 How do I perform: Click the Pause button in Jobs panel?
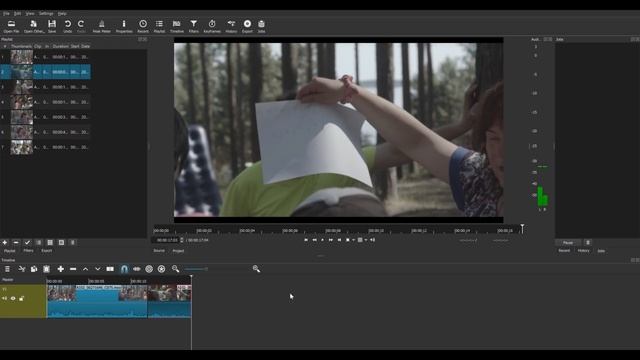[x=568, y=242]
